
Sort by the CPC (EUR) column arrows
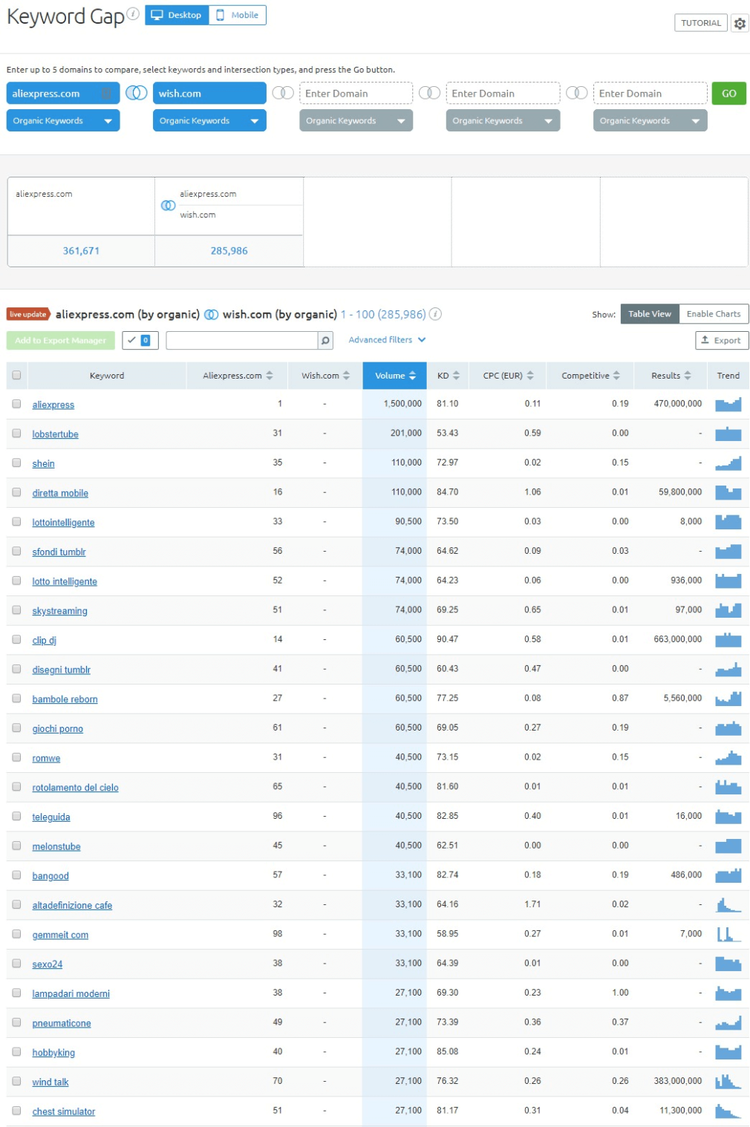coord(530,376)
